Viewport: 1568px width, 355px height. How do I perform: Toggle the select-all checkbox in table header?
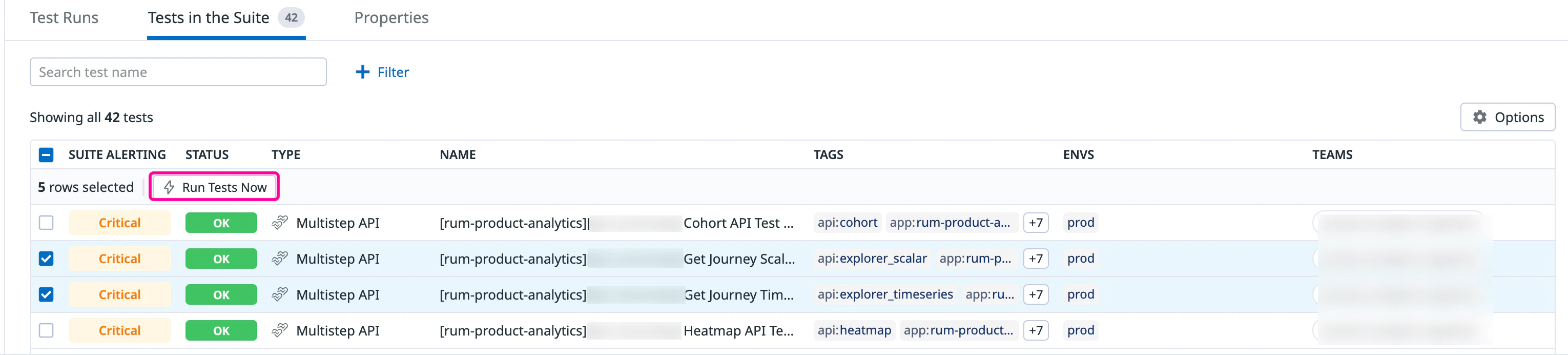click(x=46, y=154)
